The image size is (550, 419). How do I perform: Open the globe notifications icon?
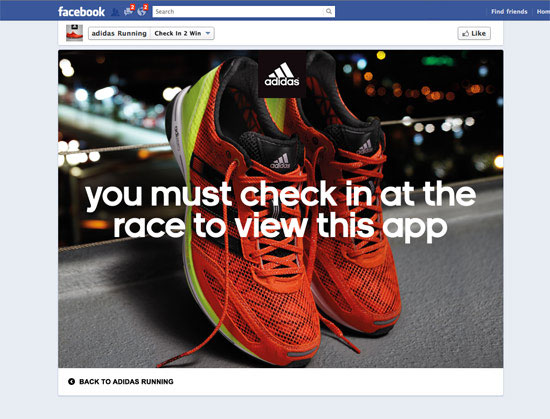pyautogui.click(x=142, y=11)
